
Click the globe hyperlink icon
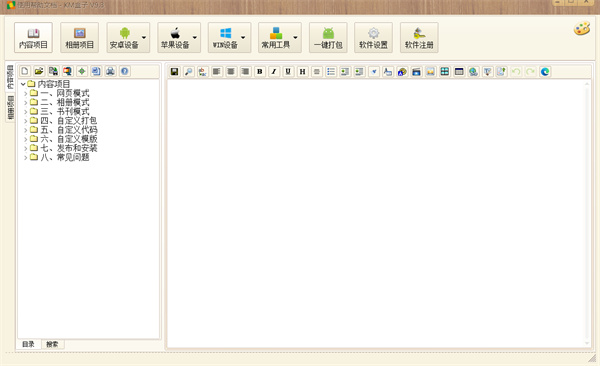click(473, 72)
